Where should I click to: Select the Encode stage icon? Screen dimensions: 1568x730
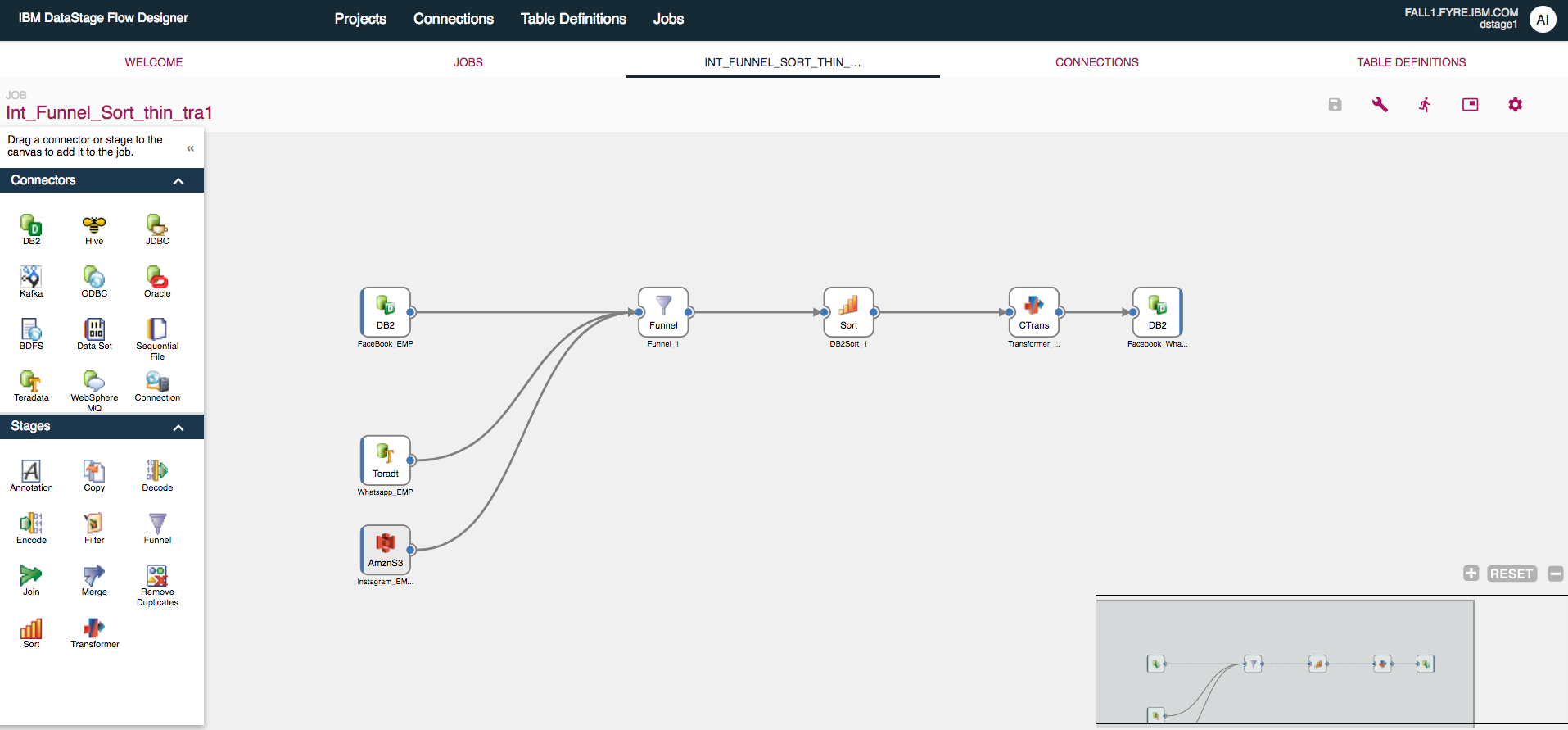pyautogui.click(x=31, y=524)
